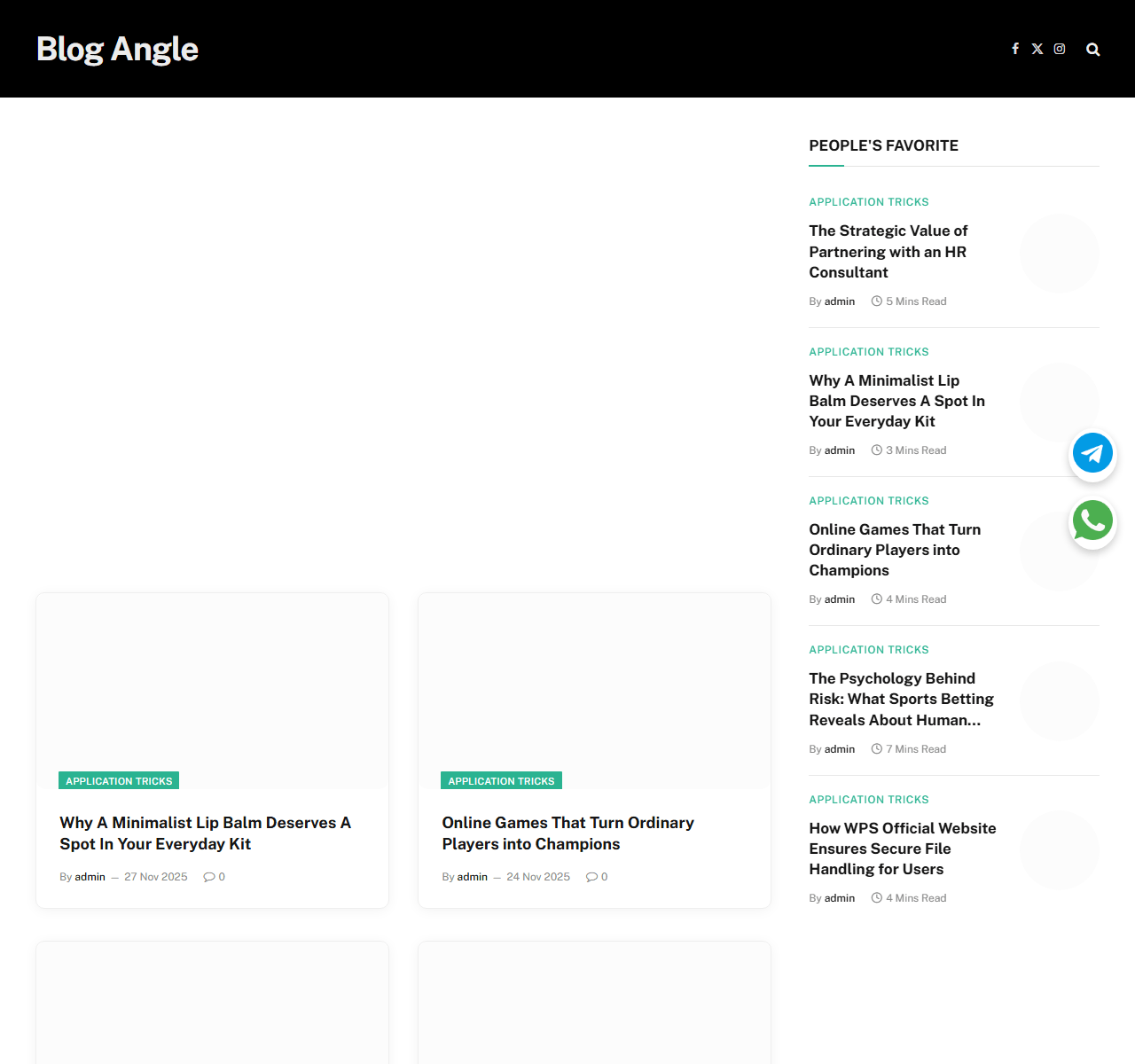Image resolution: width=1135 pixels, height=1064 pixels.
Task: Open the floating WhatsApp chat button
Action: pyautogui.click(x=1092, y=520)
